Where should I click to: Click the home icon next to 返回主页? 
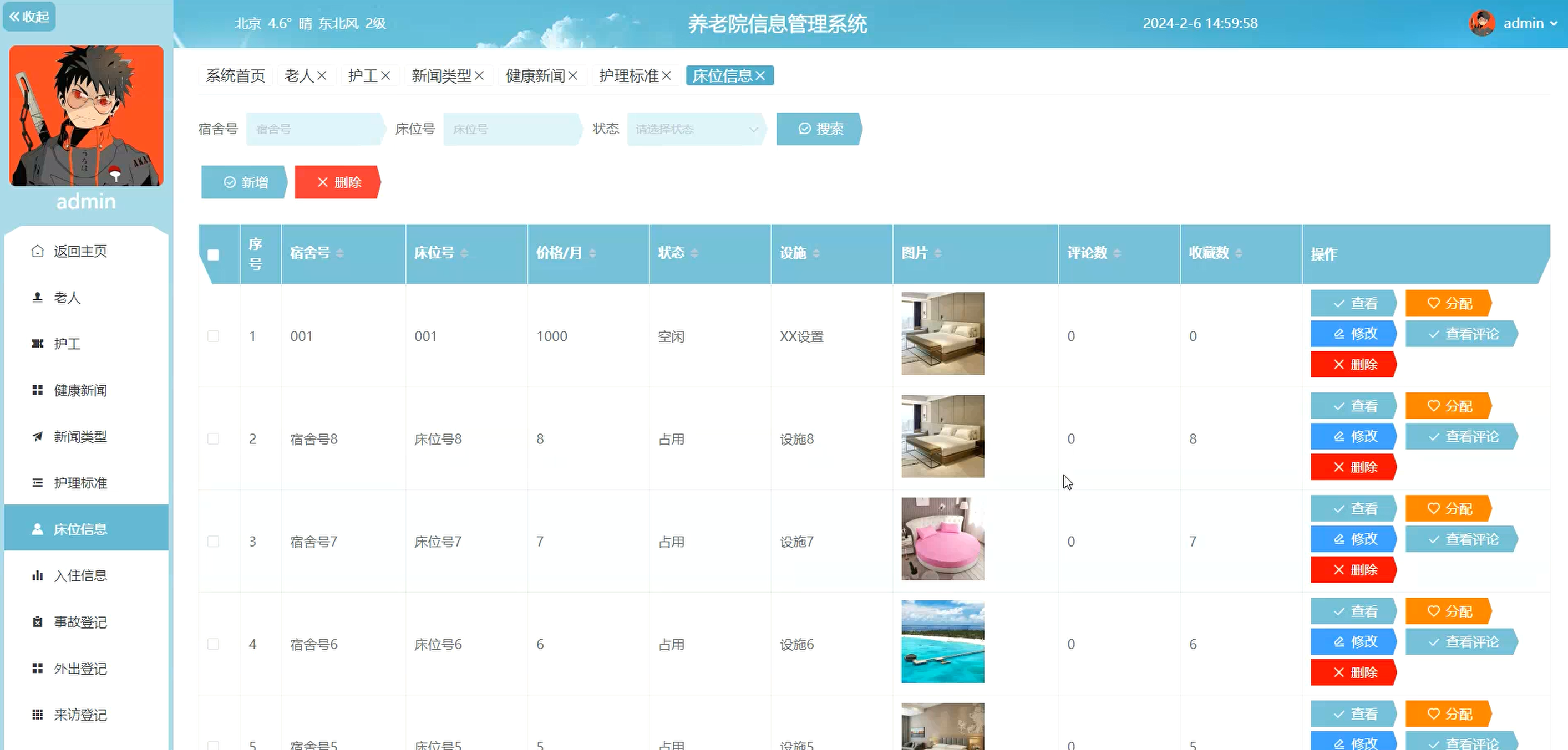tap(37, 251)
